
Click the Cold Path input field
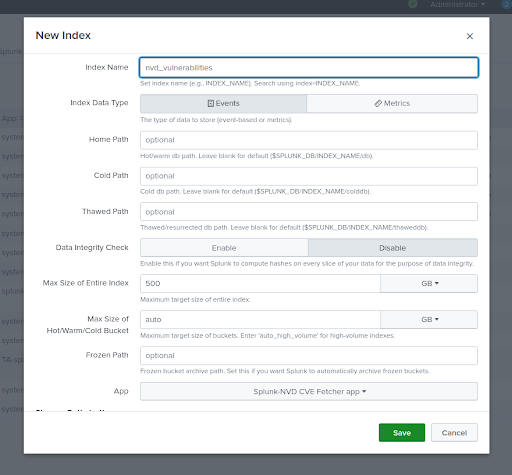(309, 176)
